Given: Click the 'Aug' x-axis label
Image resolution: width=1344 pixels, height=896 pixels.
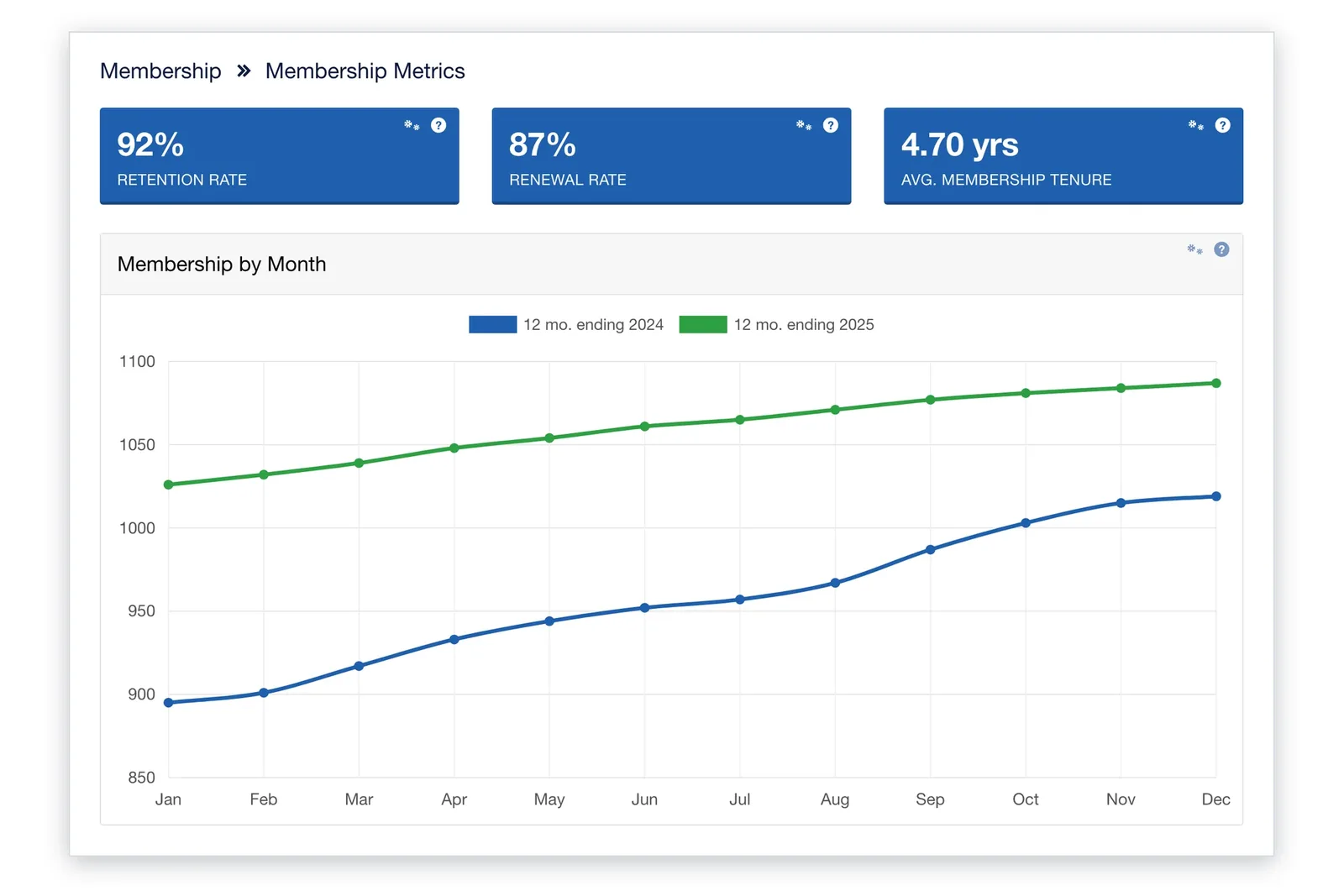Looking at the screenshot, I should click(x=835, y=799).
